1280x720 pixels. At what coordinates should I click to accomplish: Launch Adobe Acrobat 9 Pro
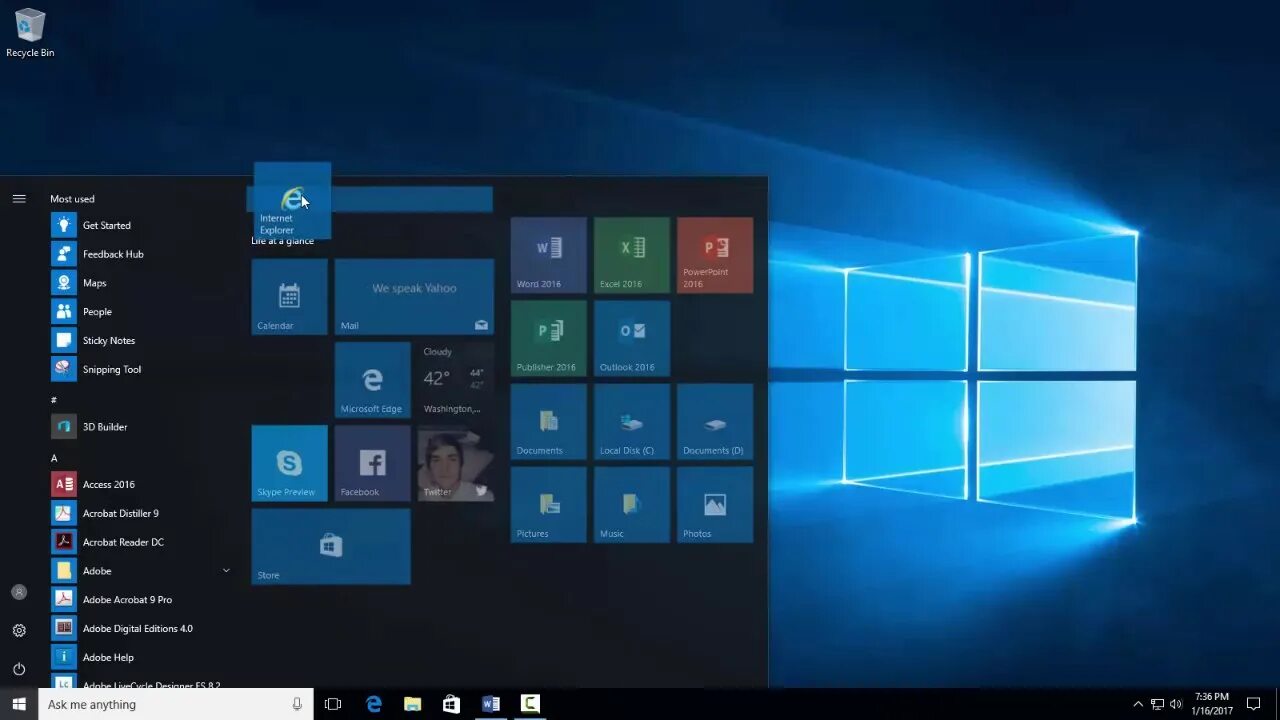pos(140,600)
